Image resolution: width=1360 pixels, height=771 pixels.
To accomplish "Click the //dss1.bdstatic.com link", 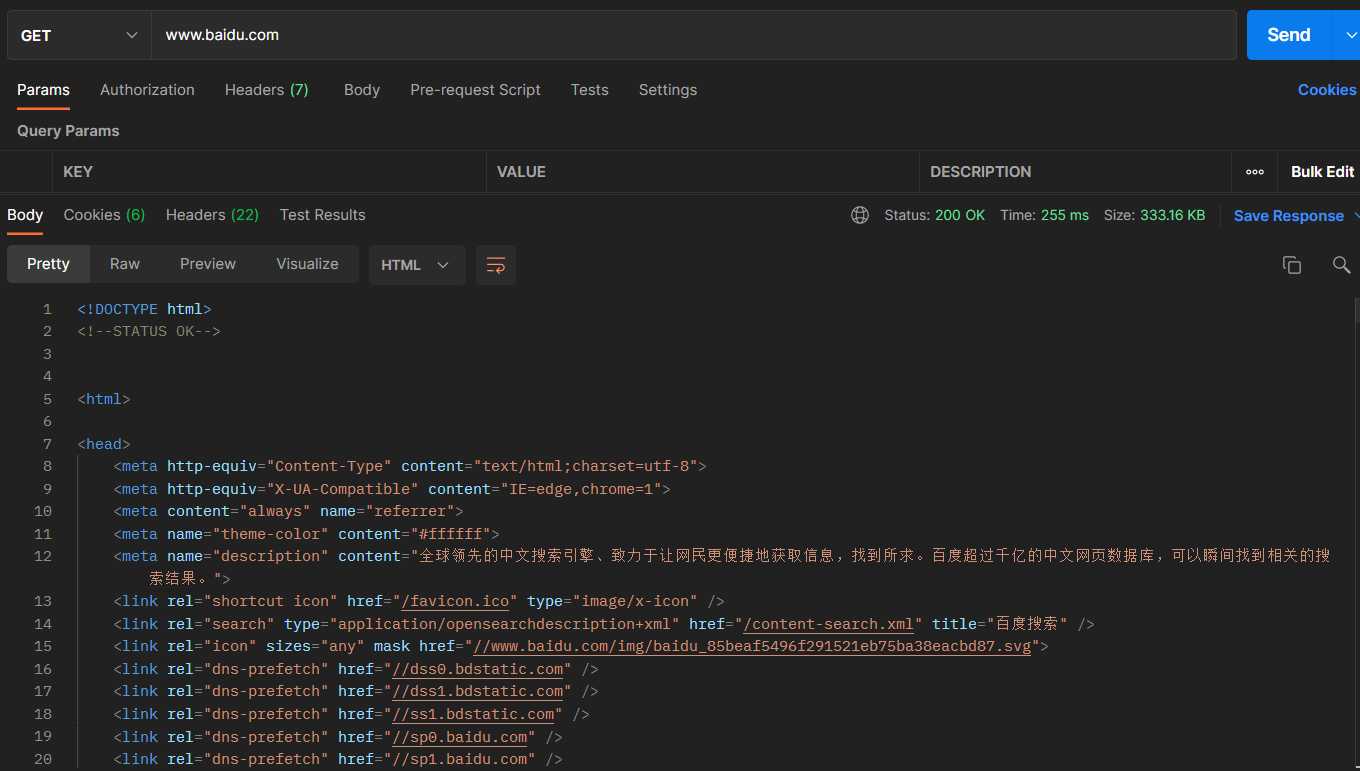I will (x=478, y=691).
